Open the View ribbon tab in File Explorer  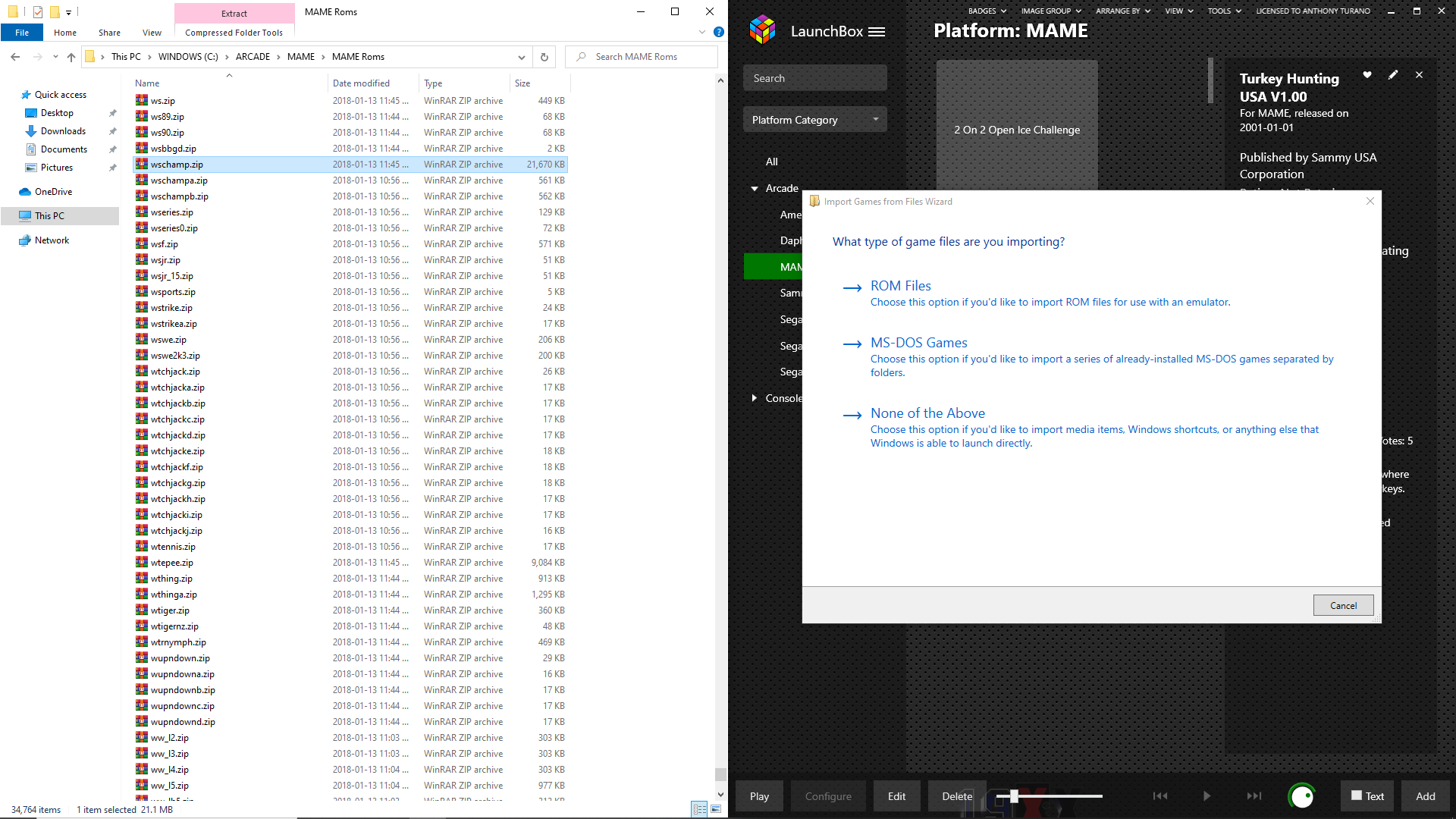tap(152, 33)
